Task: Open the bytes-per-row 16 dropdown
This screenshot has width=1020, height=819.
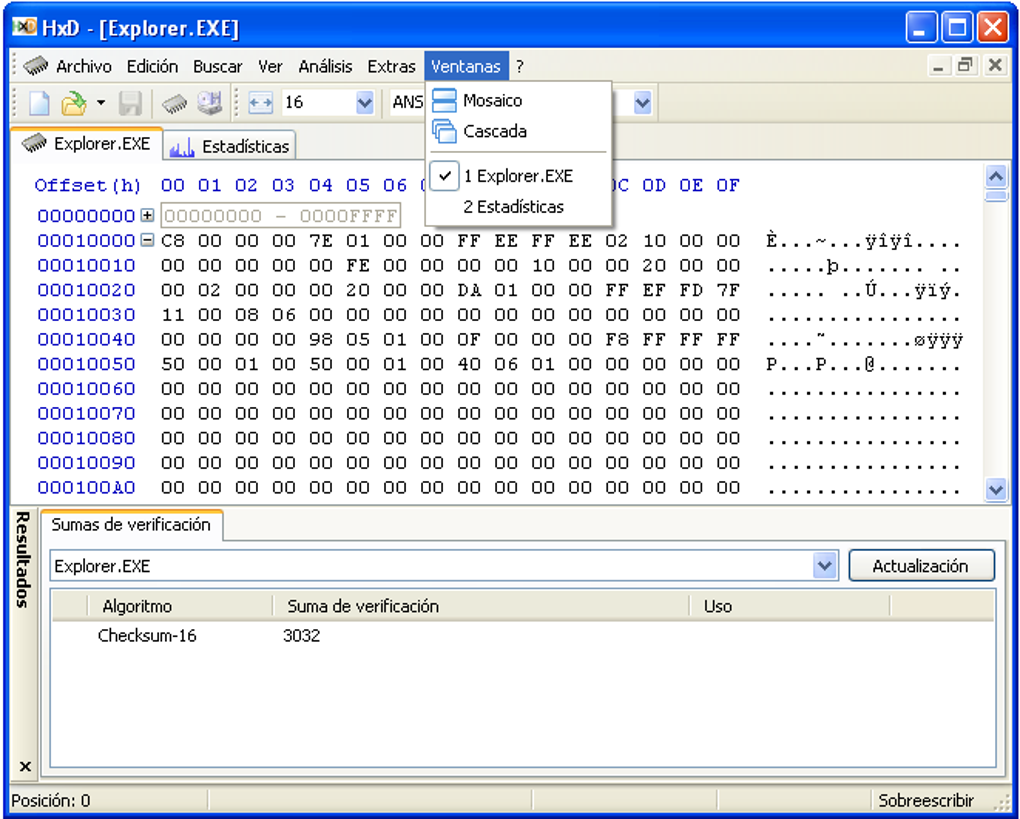Action: click(364, 102)
